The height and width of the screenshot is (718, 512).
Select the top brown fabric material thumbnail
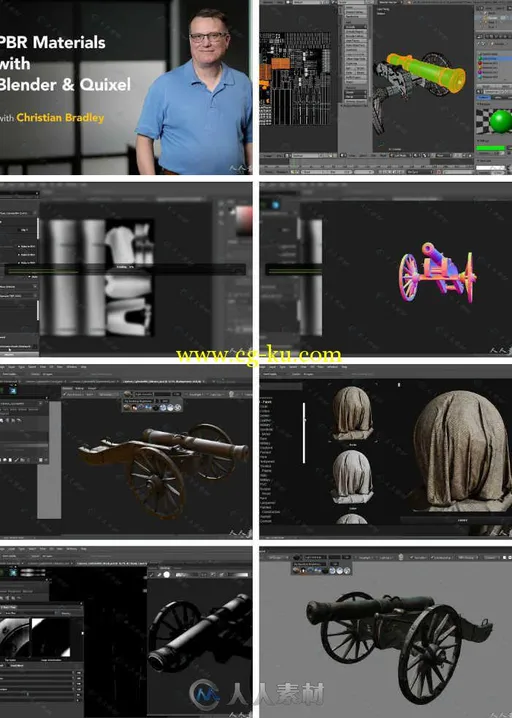[352, 413]
